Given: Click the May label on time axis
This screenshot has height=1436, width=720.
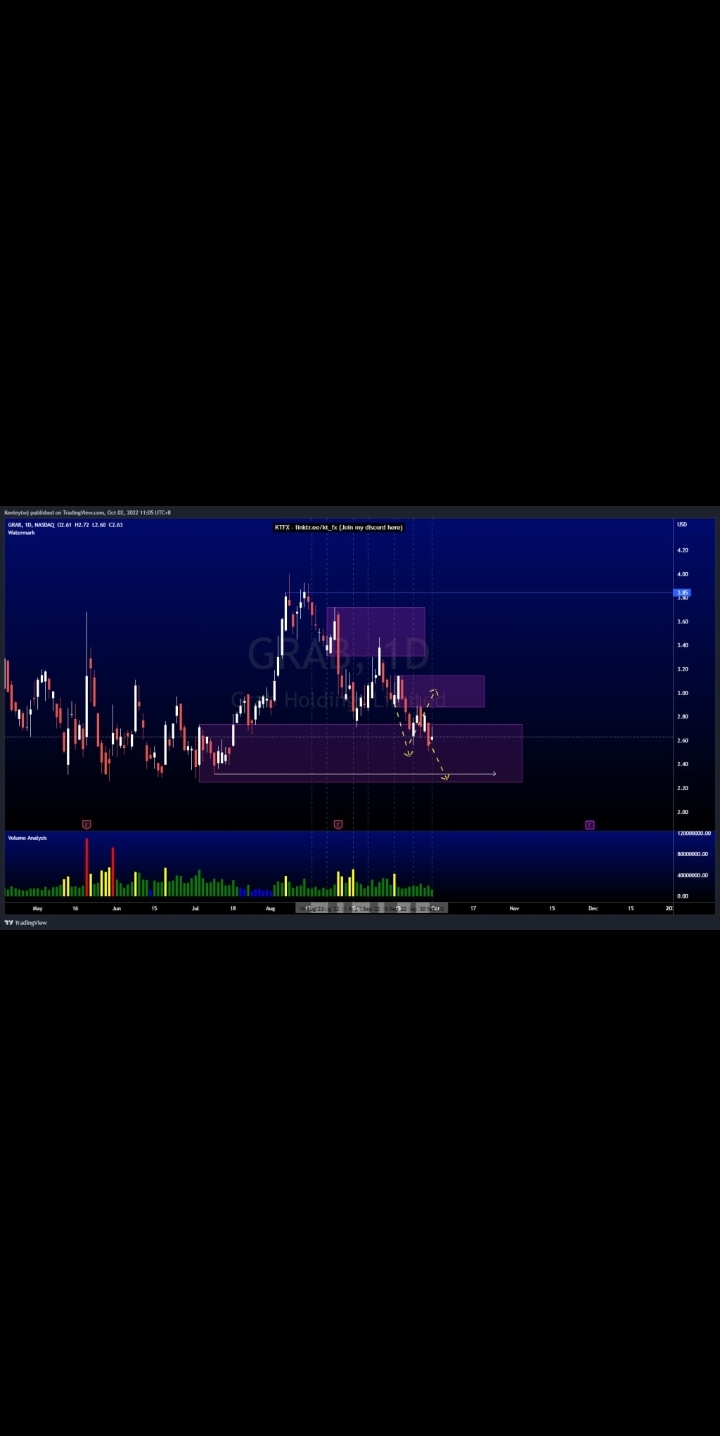Looking at the screenshot, I should [38, 908].
